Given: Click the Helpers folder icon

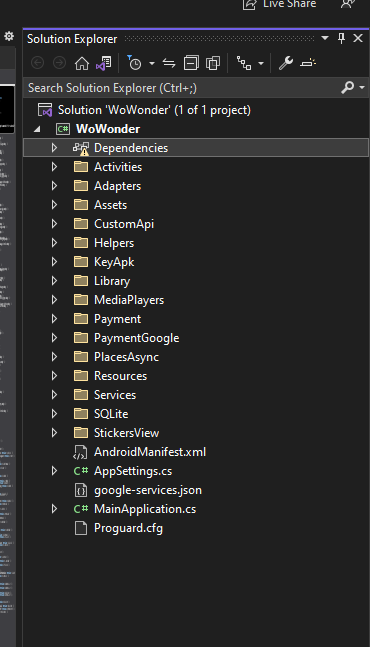Looking at the screenshot, I should click(x=81, y=243).
